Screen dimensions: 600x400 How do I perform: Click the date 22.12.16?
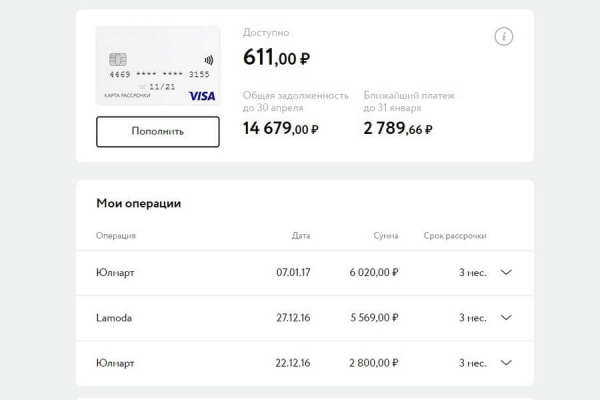[x=293, y=363]
